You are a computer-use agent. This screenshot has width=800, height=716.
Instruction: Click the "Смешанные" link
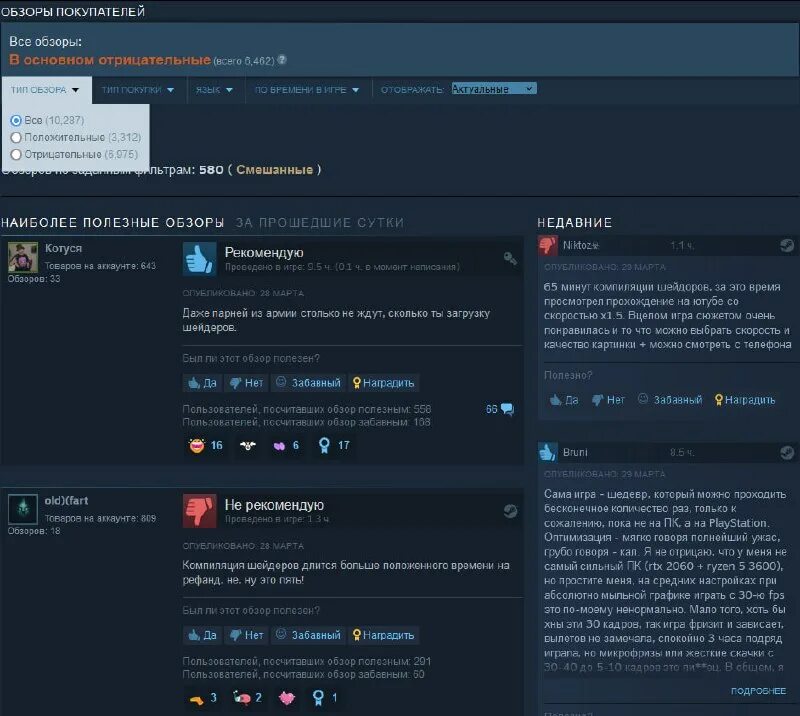coord(276,170)
